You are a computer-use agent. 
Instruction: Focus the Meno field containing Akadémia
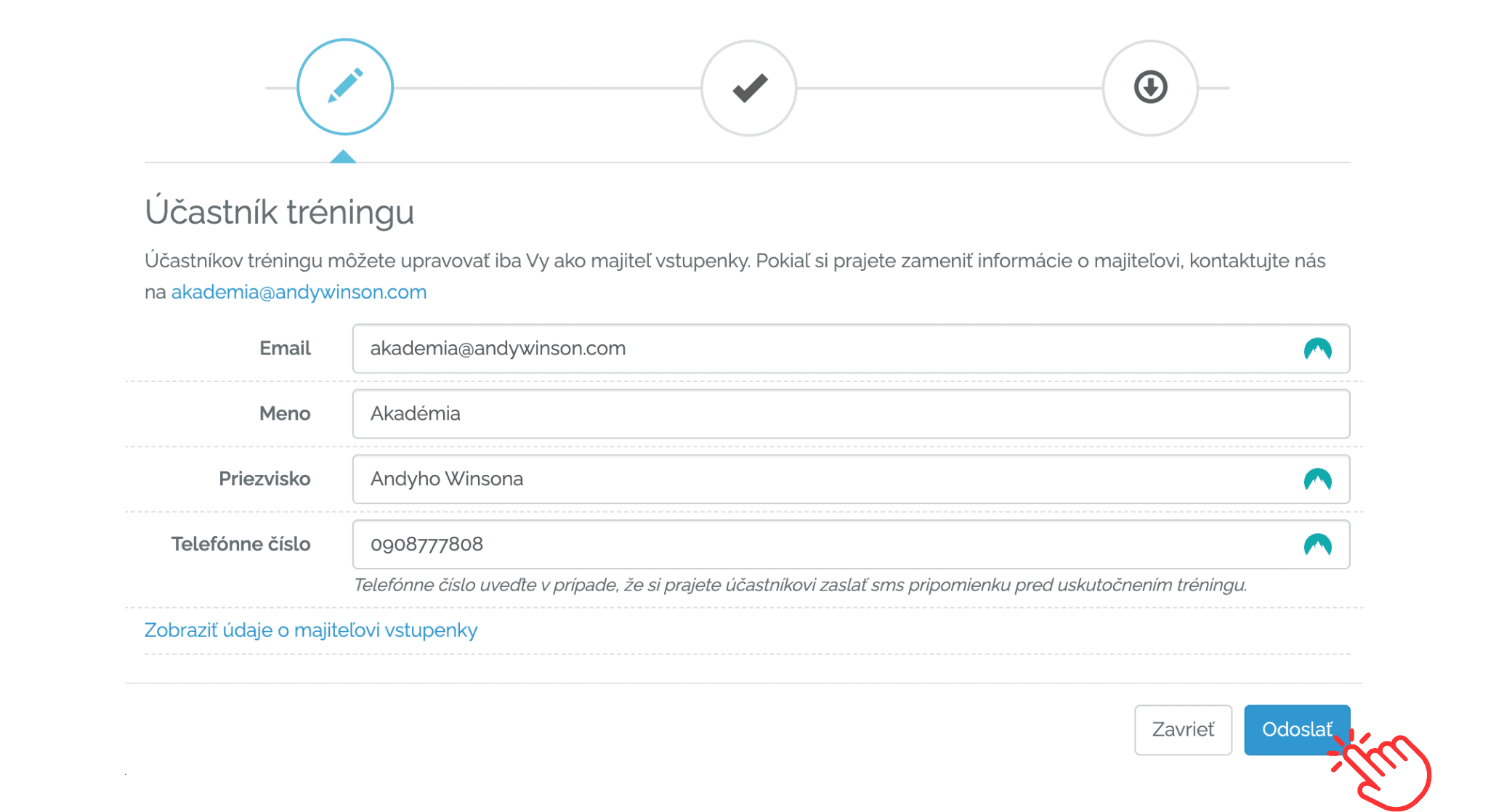(851, 414)
